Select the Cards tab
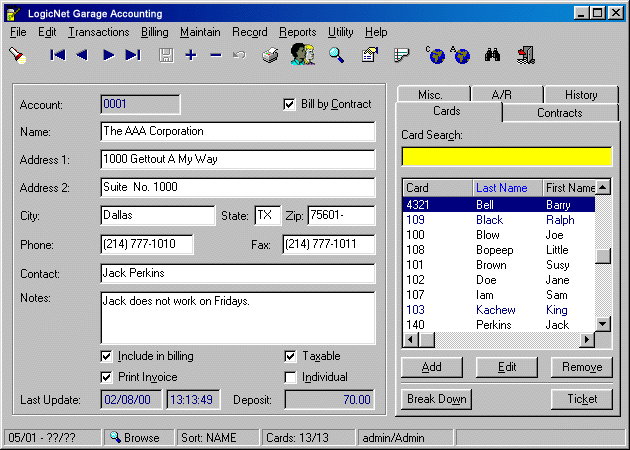630x450 pixels. click(449, 111)
